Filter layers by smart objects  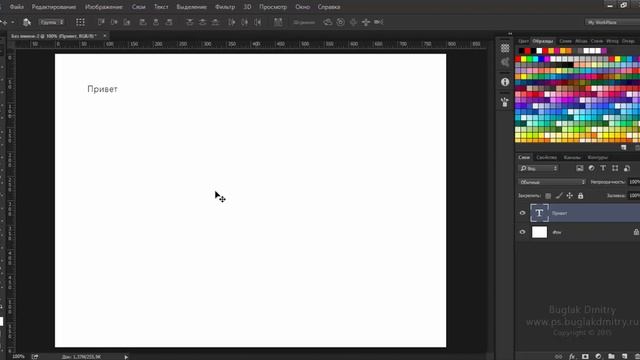(x=627, y=168)
